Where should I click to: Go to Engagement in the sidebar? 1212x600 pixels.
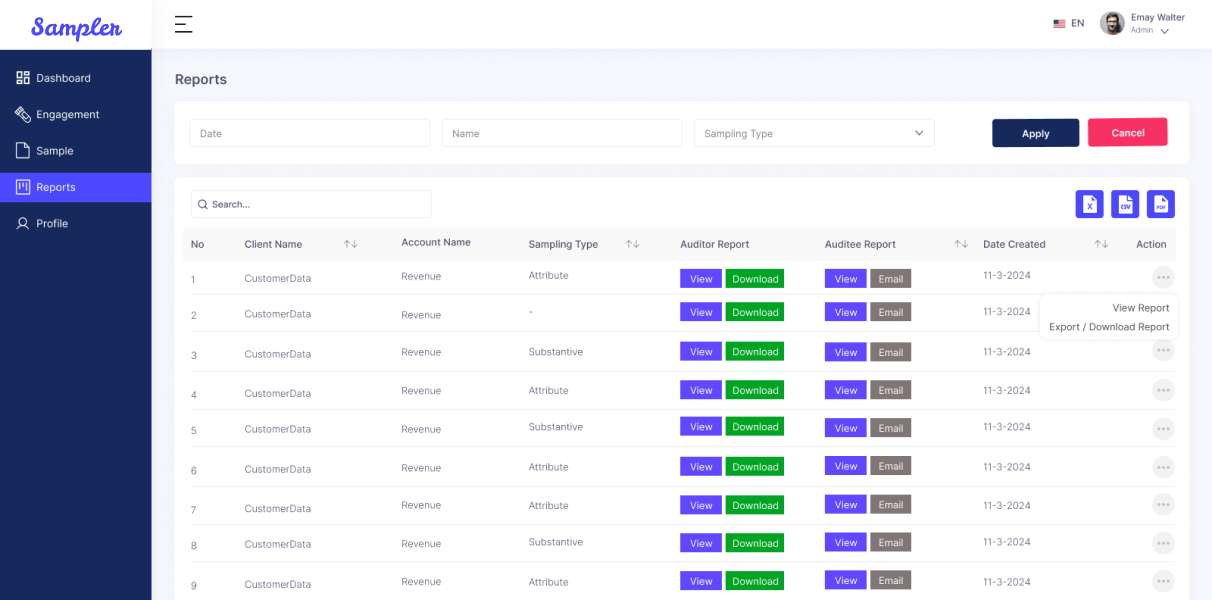(67, 114)
